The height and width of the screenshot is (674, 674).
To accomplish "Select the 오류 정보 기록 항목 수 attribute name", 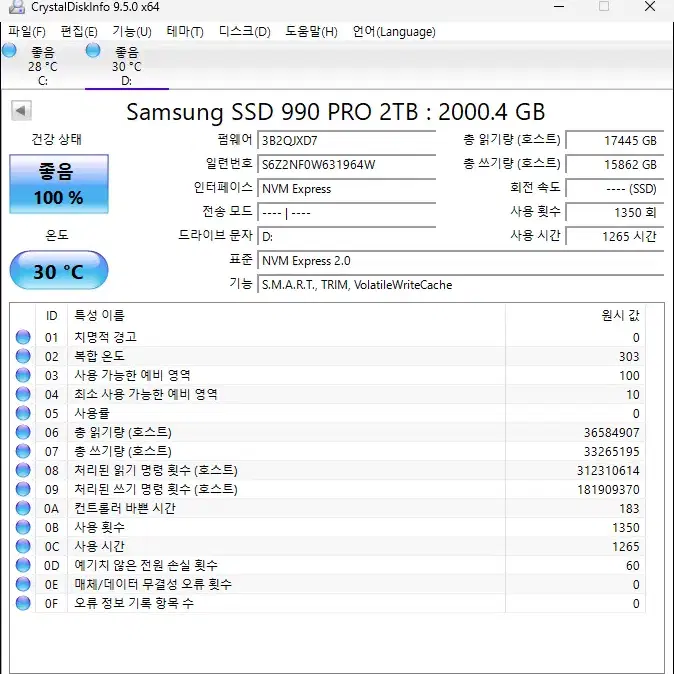I will (x=134, y=603).
